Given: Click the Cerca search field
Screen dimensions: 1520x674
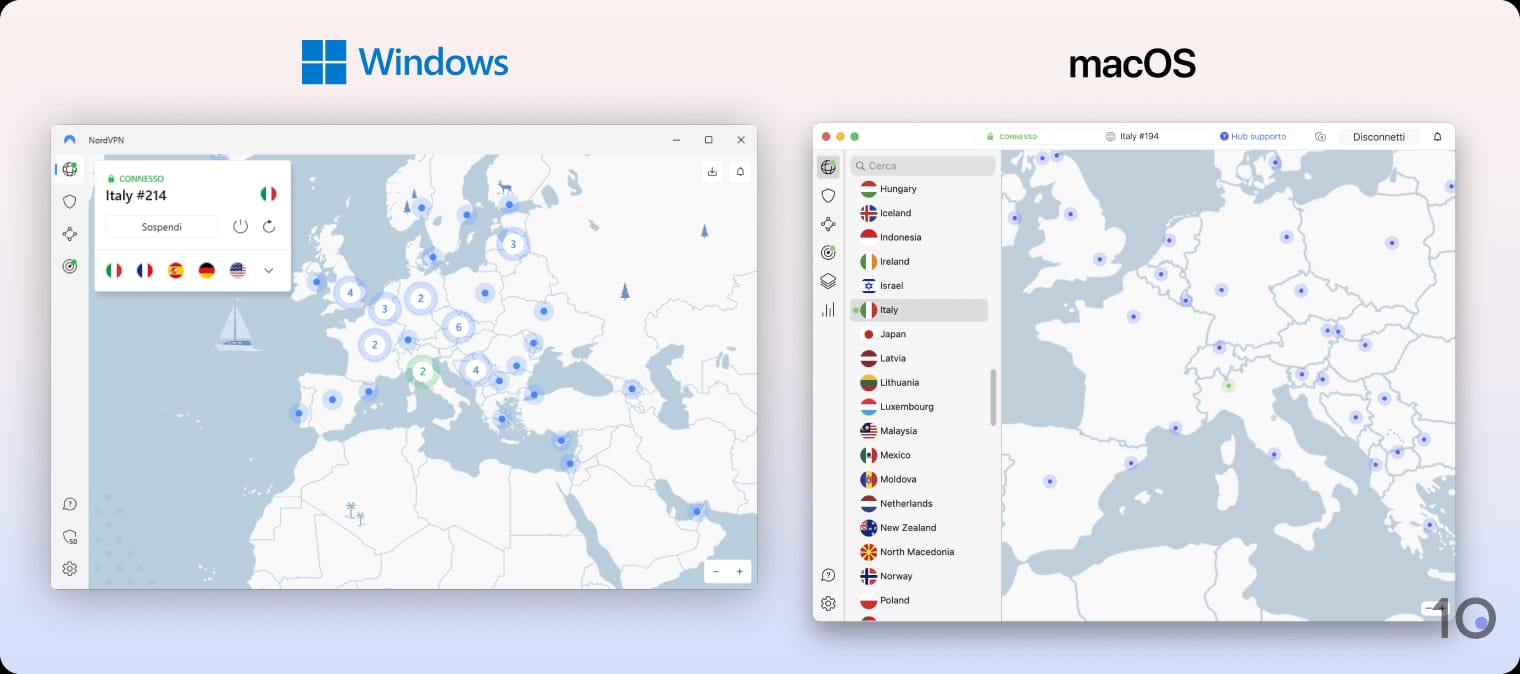Looking at the screenshot, I should 923,166.
